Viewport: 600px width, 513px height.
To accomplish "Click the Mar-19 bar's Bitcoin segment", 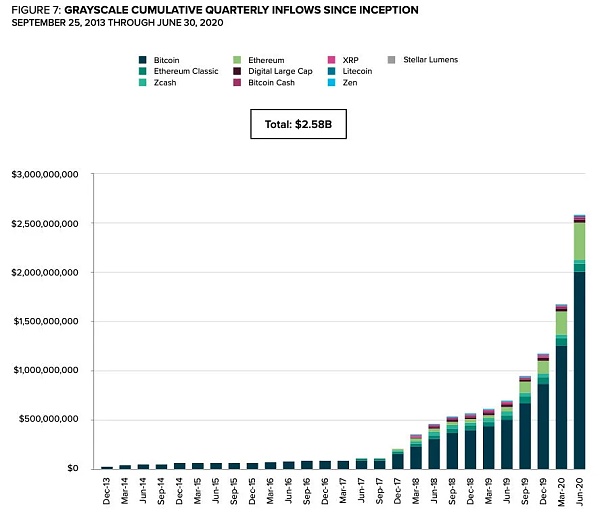I will point(489,448).
